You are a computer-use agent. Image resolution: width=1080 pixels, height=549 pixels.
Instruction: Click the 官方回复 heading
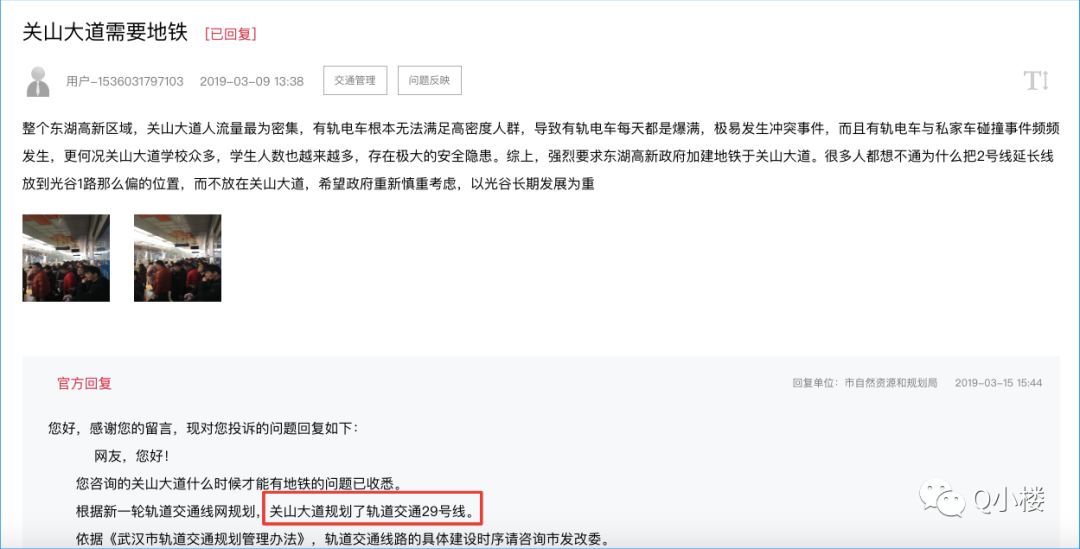84,384
